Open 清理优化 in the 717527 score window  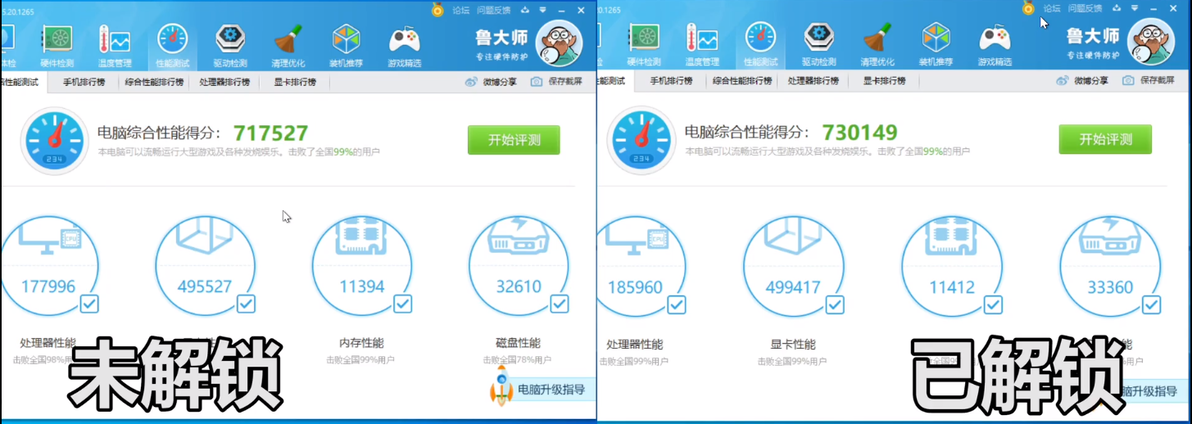tap(288, 46)
